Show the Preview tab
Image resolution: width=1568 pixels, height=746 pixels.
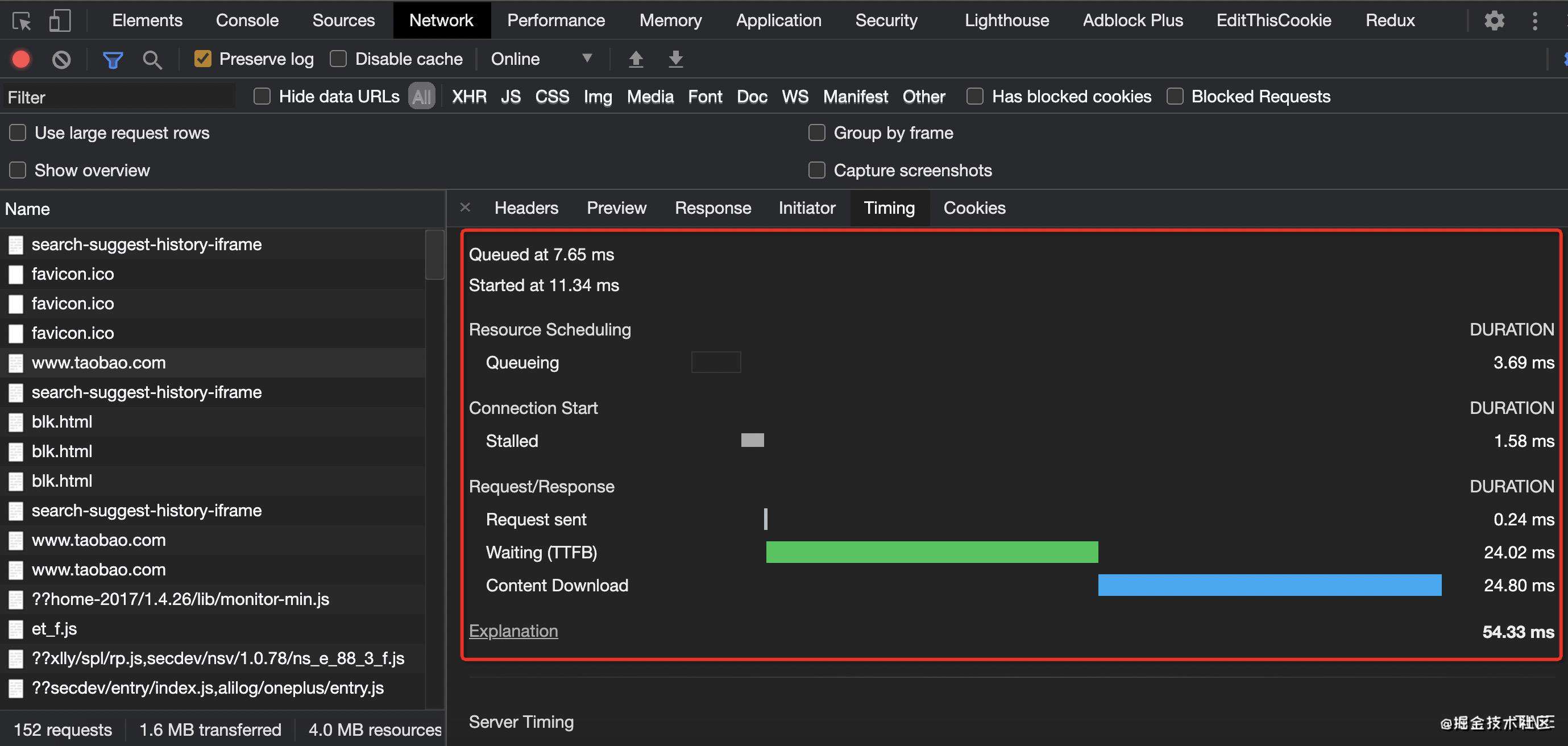(616, 208)
